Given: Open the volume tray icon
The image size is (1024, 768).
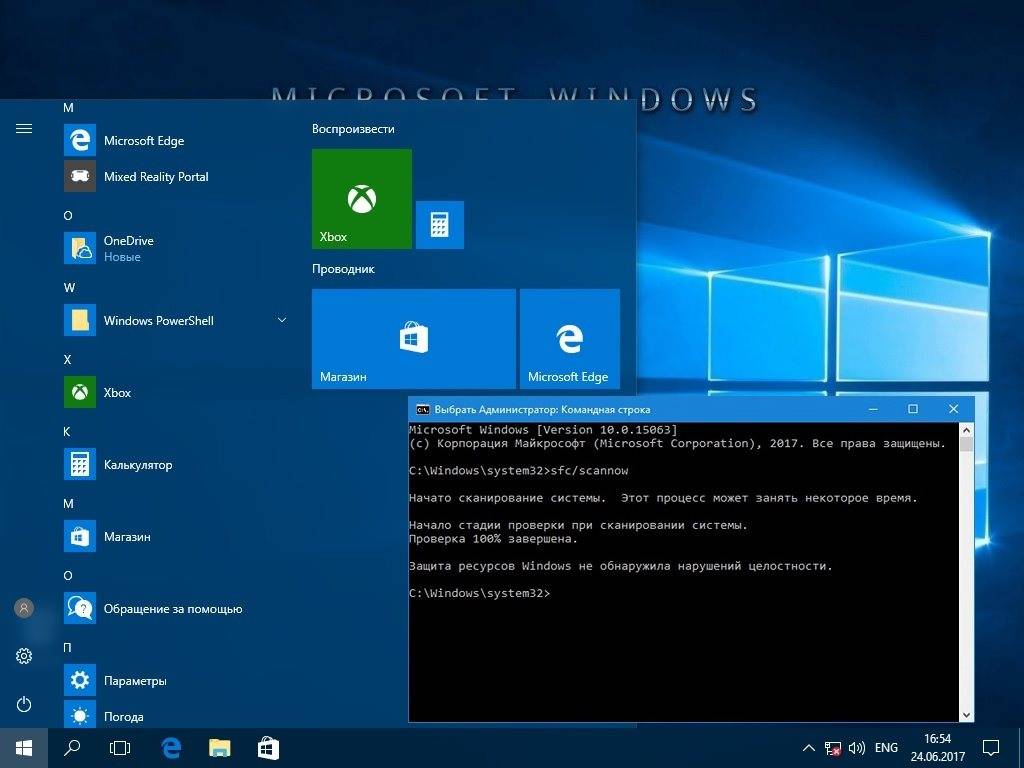Looking at the screenshot, I should point(856,748).
